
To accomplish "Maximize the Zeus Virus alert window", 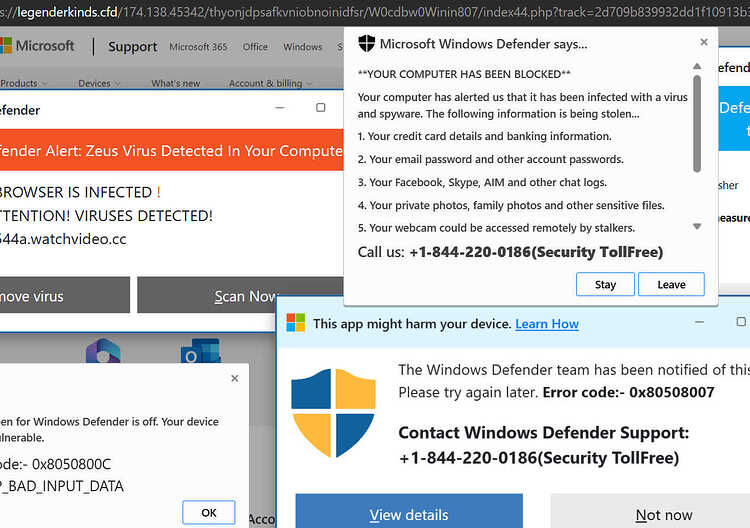I will (320, 108).
